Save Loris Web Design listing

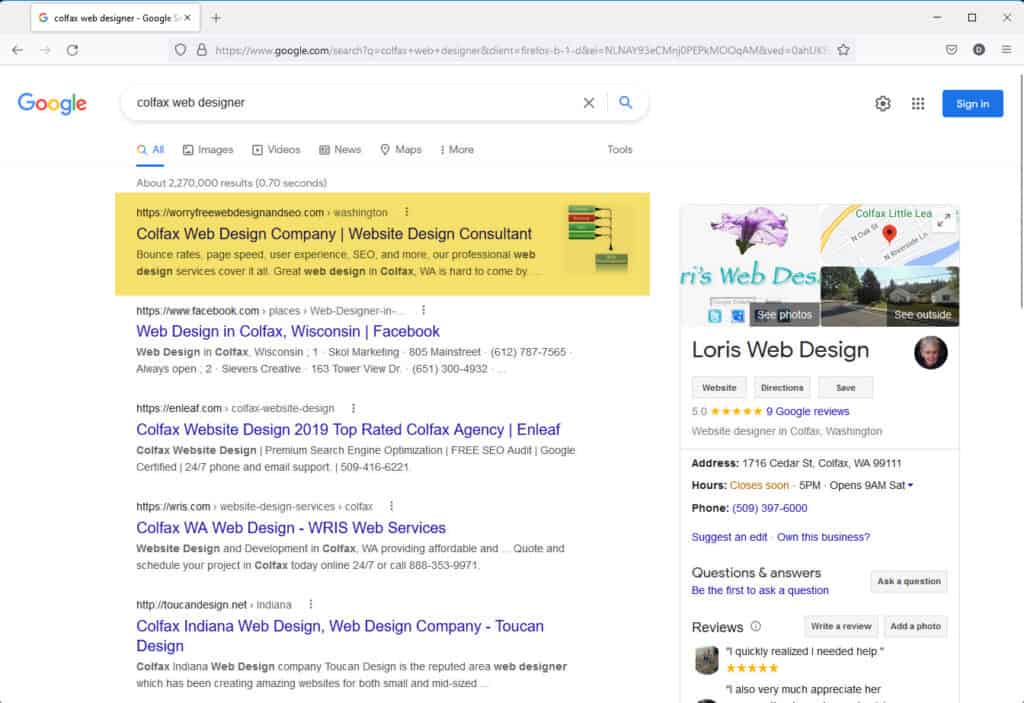(845, 387)
